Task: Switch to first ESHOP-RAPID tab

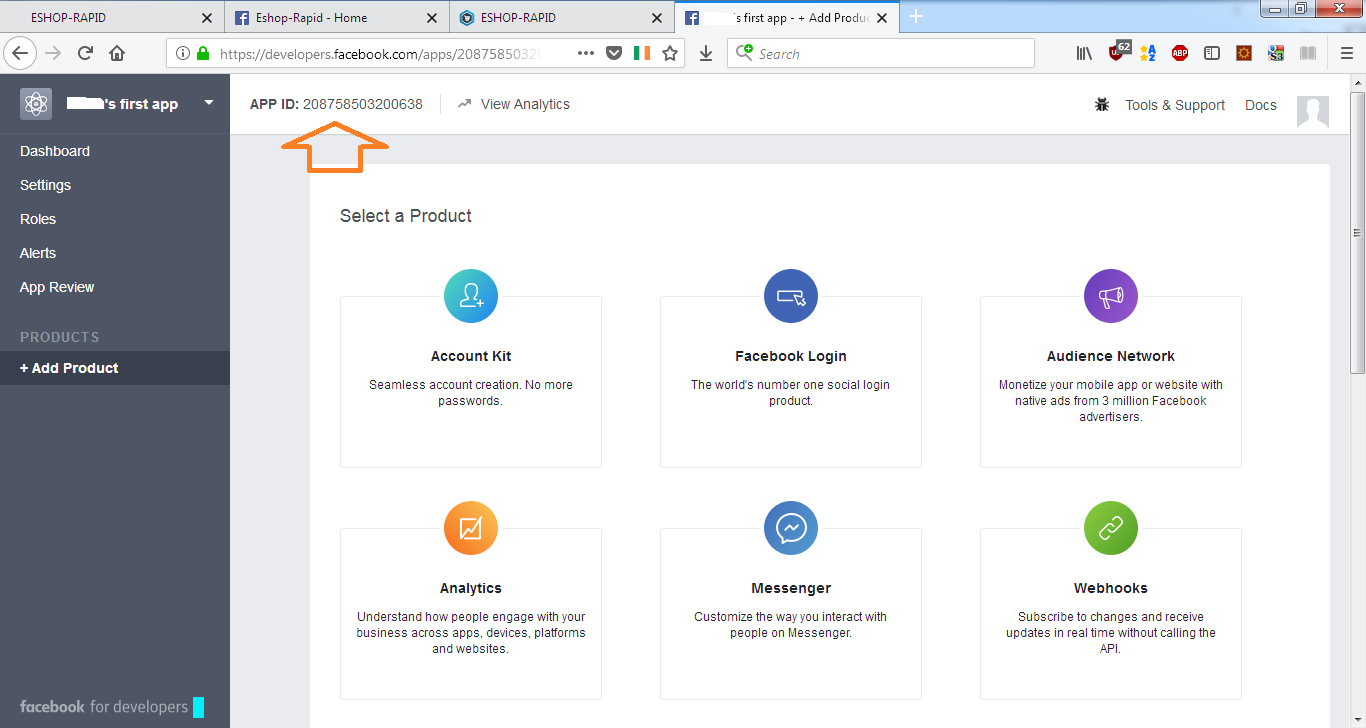Action: click(x=112, y=17)
